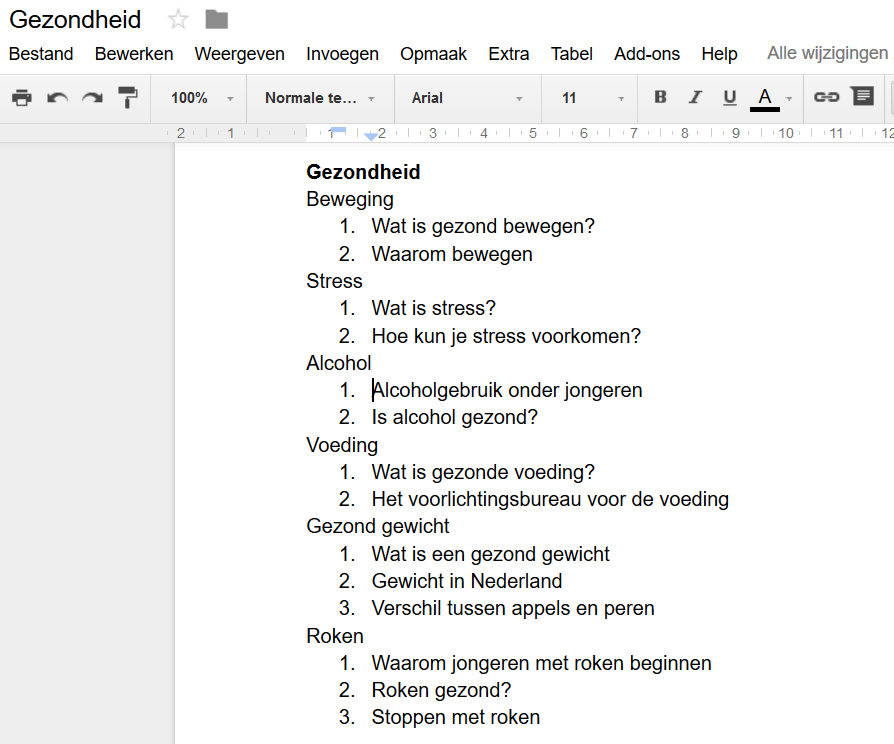The height and width of the screenshot is (744, 894).
Task: Undo the last action
Action: pos(57,98)
